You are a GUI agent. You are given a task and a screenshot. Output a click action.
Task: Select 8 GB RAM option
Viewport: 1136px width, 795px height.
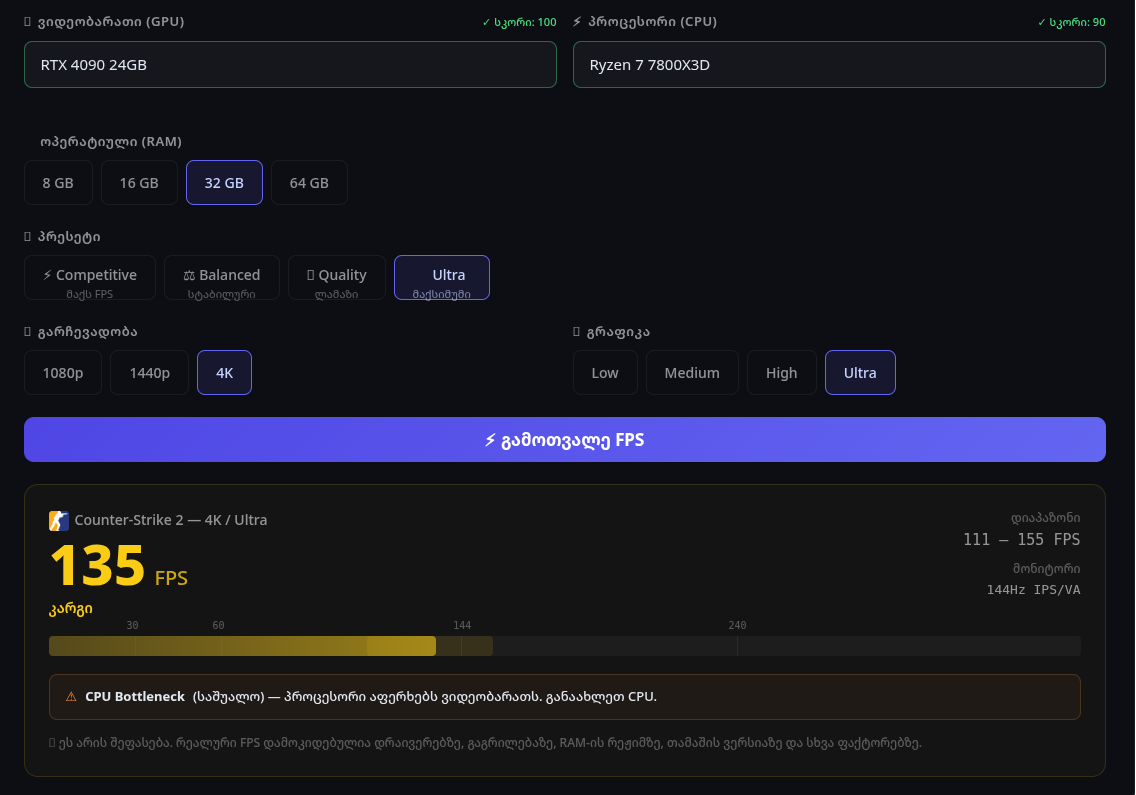[58, 183]
